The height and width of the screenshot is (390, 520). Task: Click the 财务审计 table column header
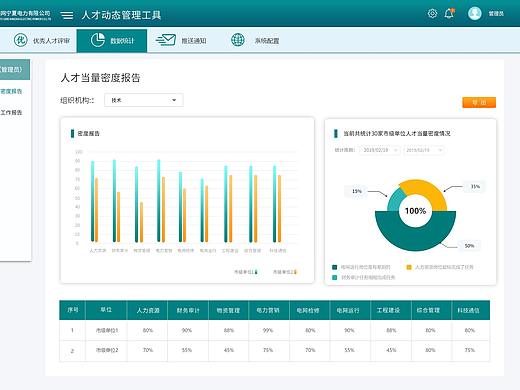coord(188,310)
